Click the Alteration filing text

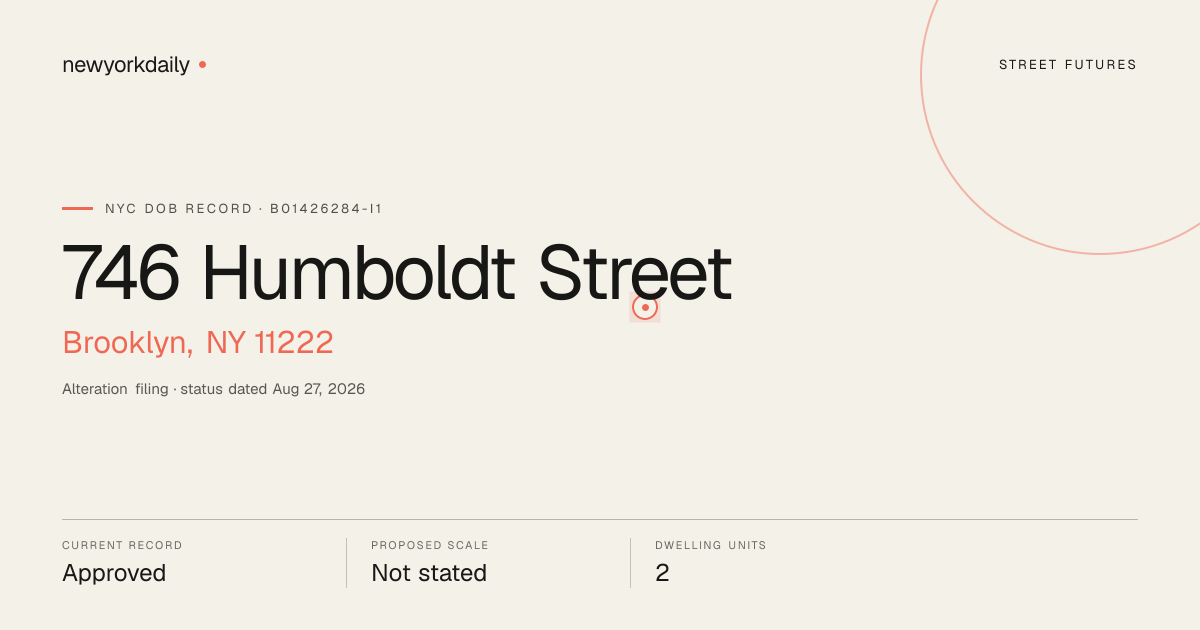[115, 389]
